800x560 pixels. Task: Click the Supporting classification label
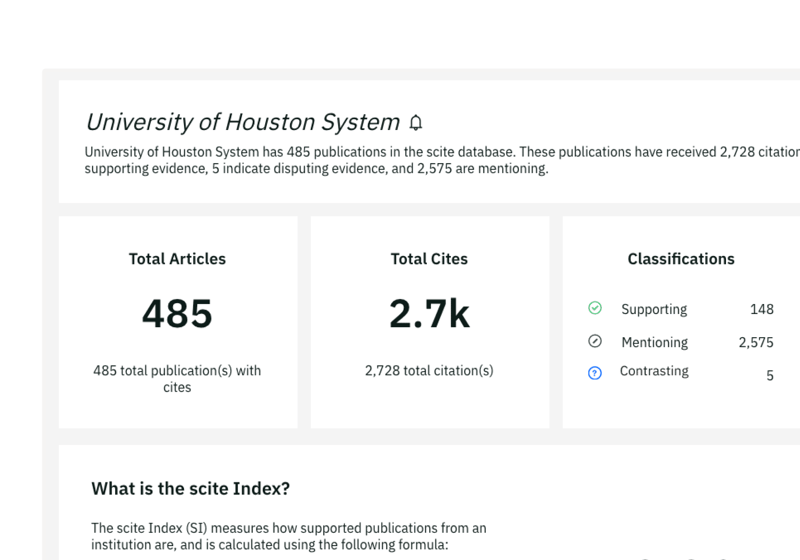tap(654, 309)
